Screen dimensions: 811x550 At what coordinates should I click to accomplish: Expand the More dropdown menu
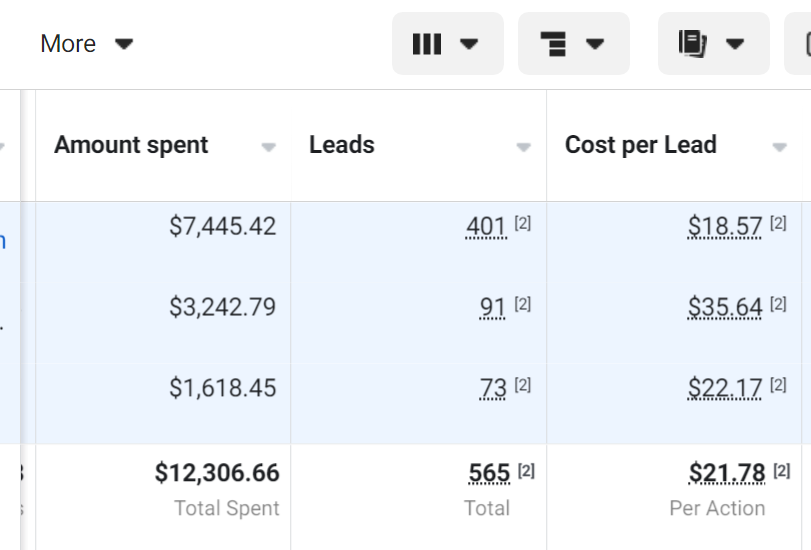[x=86, y=44]
